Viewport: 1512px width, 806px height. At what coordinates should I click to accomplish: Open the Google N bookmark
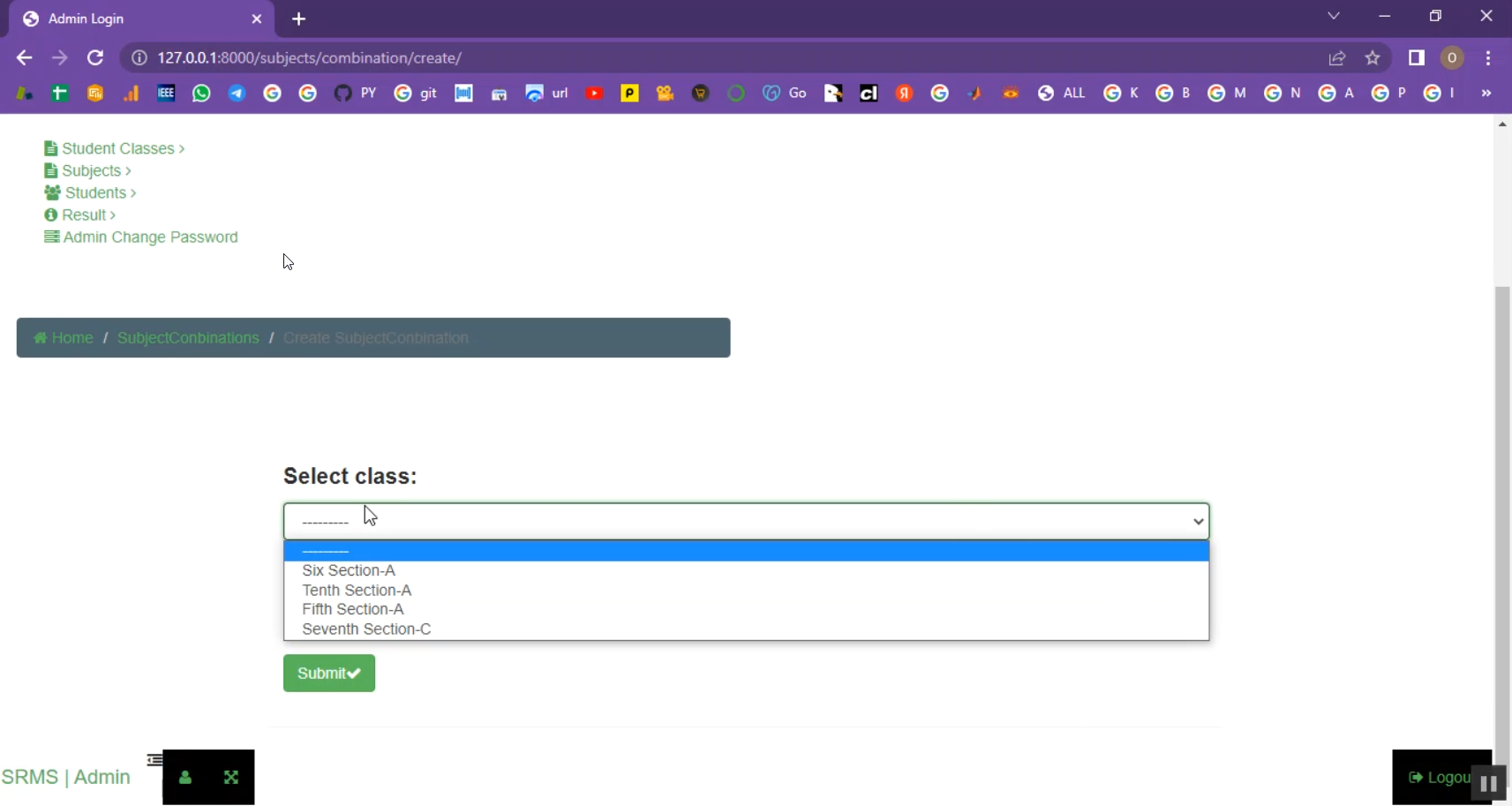pos(1283,93)
